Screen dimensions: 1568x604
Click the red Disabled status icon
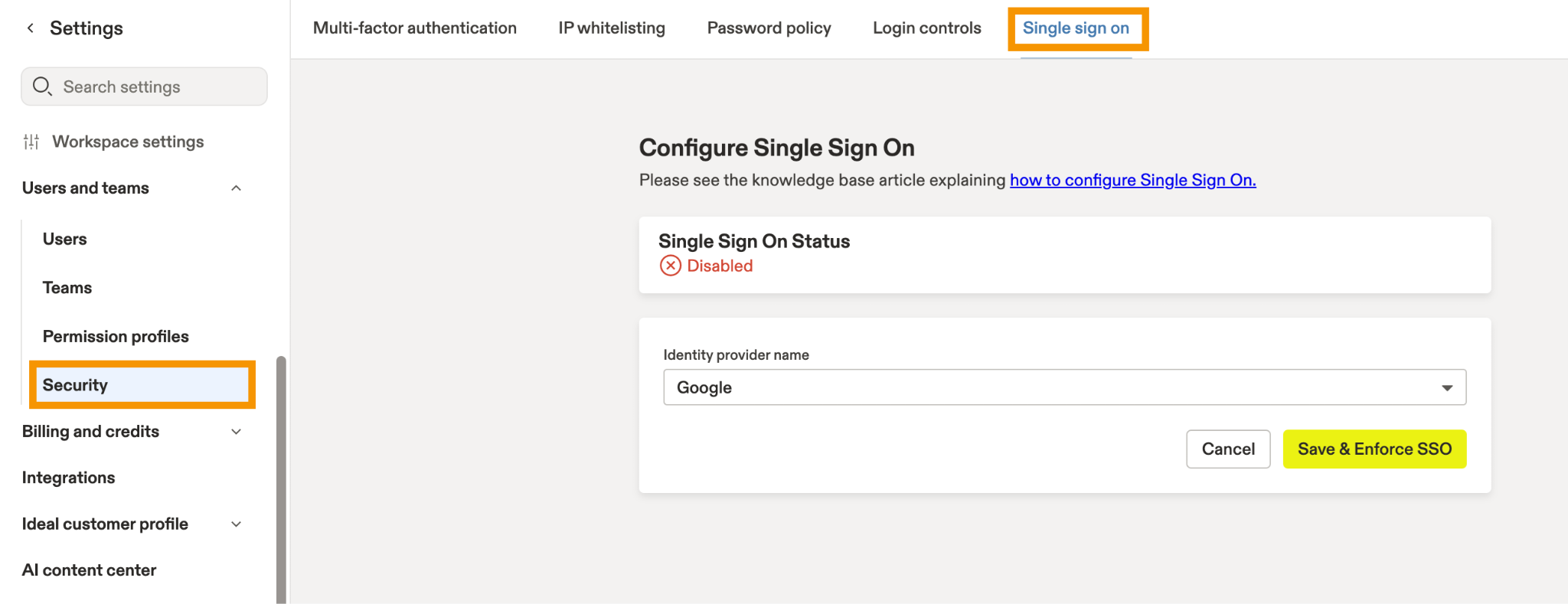pos(671,266)
